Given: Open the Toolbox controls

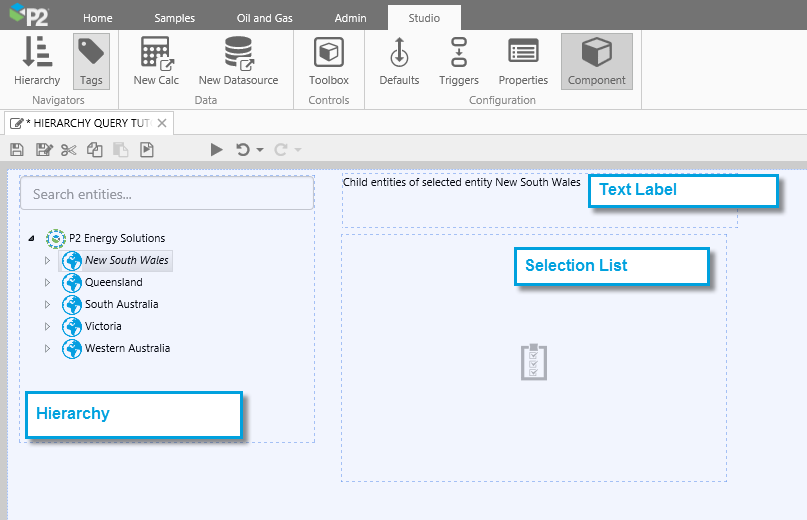Looking at the screenshot, I should click(329, 61).
